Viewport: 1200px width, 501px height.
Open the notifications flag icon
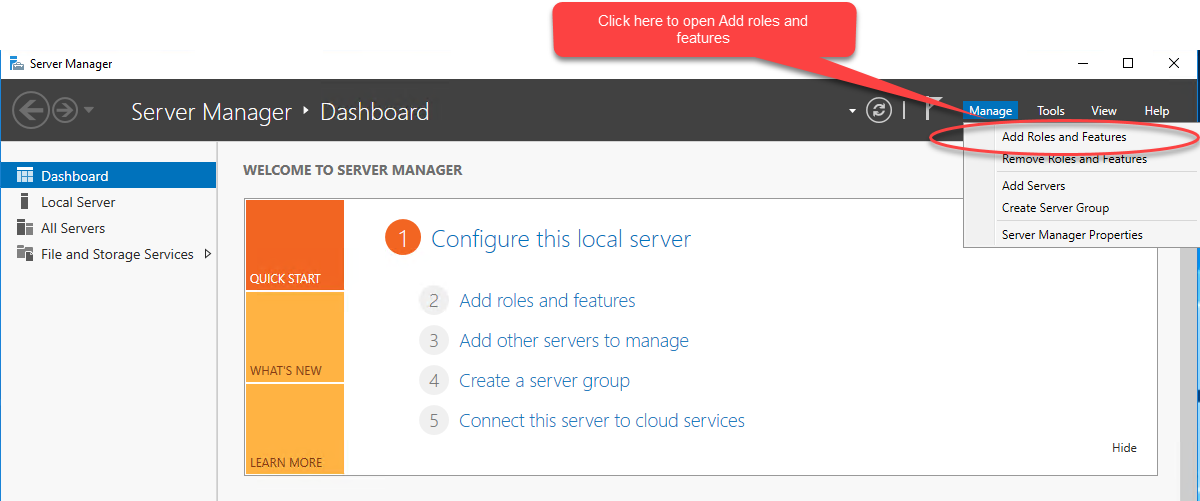(931, 109)
